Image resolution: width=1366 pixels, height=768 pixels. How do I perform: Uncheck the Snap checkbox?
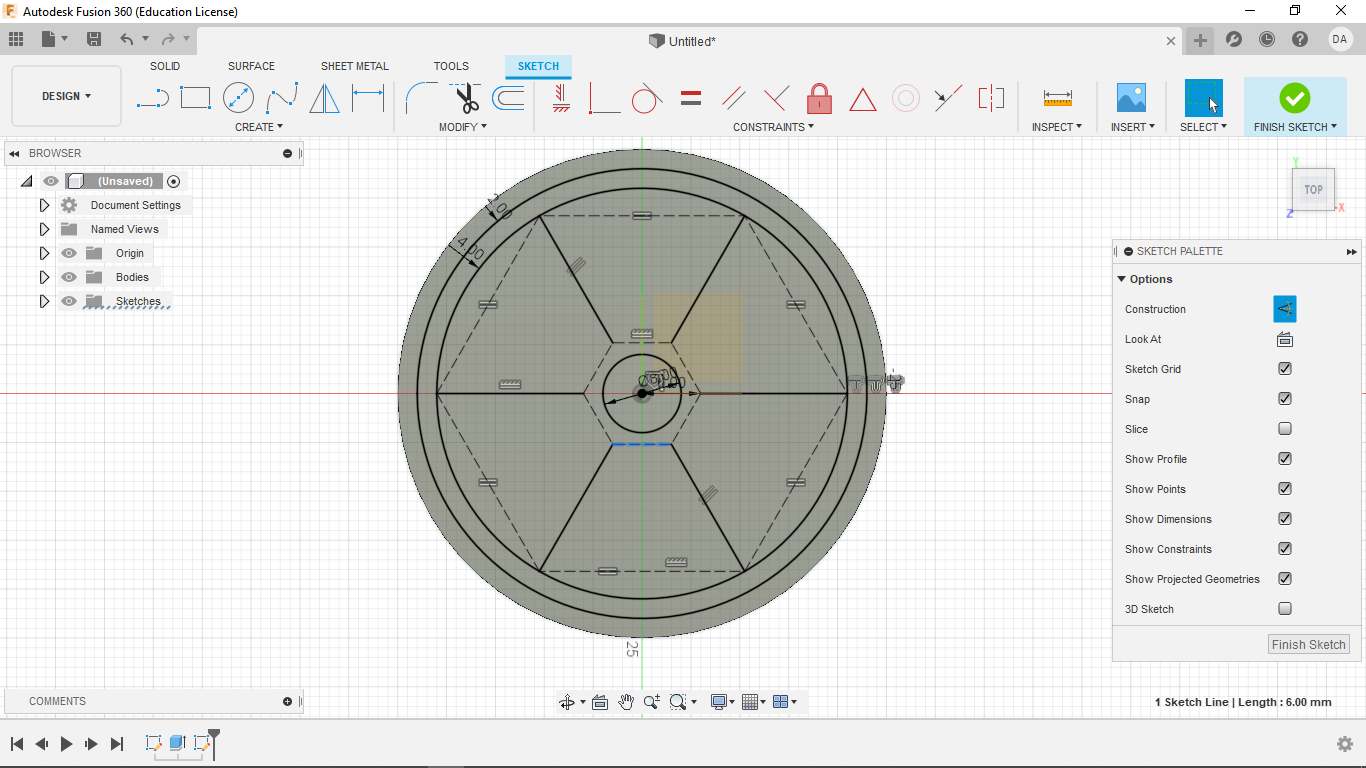click(1285, 399)
